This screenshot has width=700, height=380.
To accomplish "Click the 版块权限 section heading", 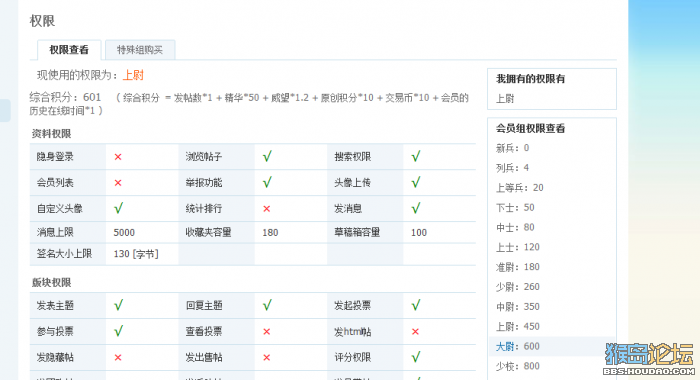I will coord(51,283).
